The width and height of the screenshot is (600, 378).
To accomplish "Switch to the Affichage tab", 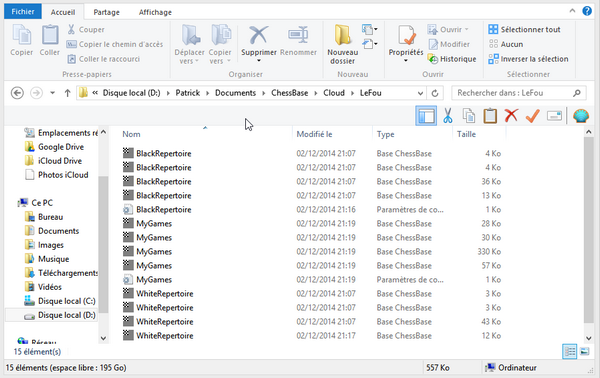I will click(155, 12).
